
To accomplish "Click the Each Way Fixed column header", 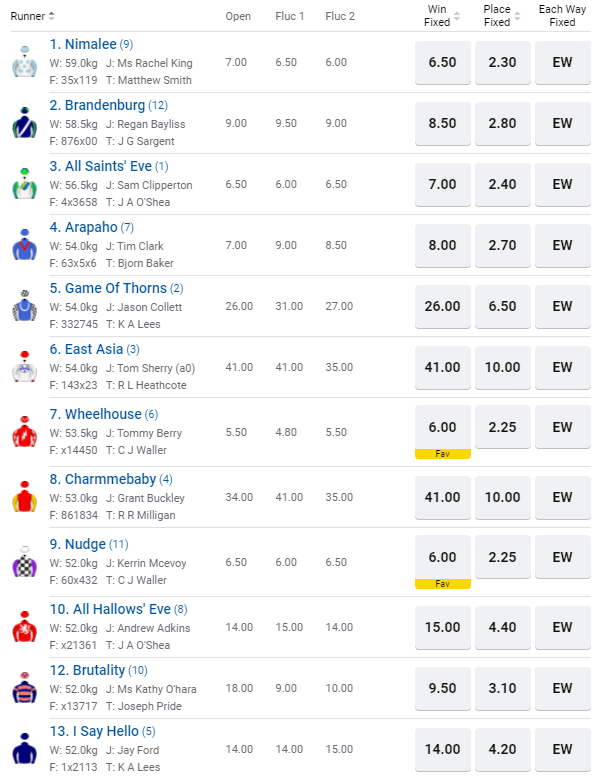I will pyautogui.click(x=562, y=16).
